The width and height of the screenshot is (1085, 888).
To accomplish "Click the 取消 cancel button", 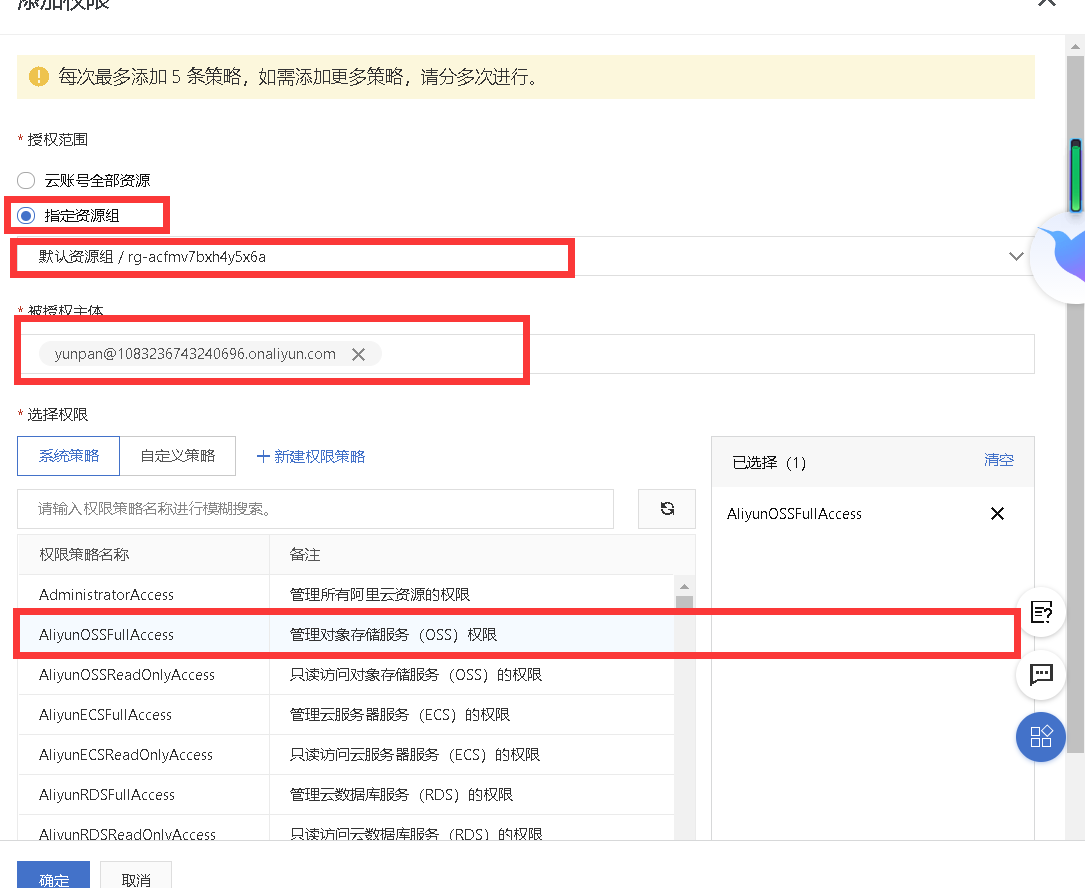I will pos(136,875).
